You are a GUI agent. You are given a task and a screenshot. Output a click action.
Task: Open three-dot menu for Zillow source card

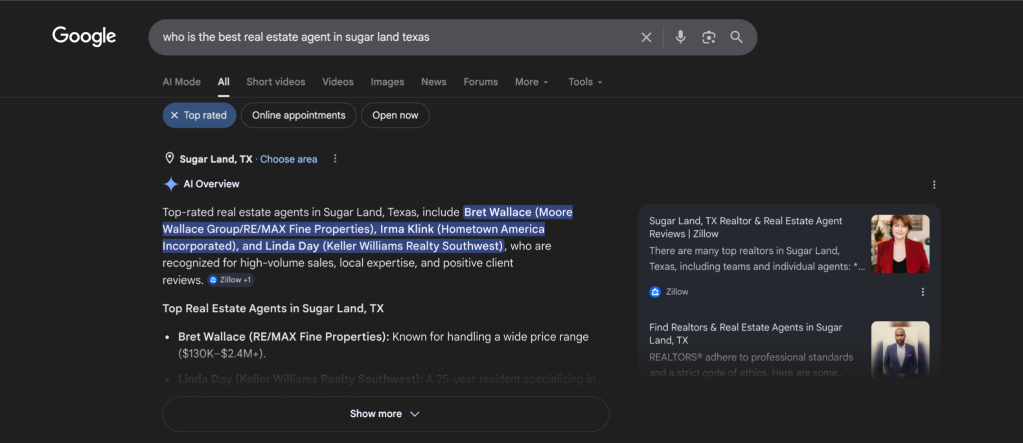[923, 292]
